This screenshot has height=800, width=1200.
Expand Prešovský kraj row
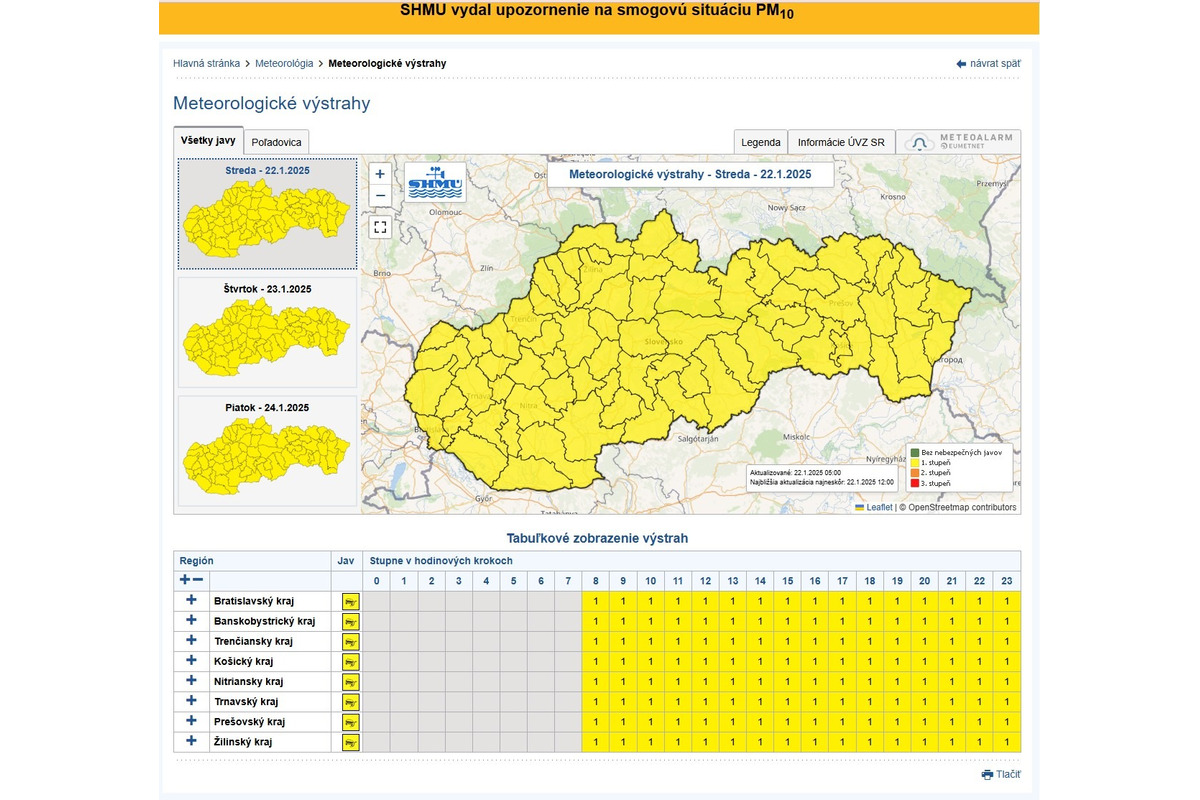[191, 721]
